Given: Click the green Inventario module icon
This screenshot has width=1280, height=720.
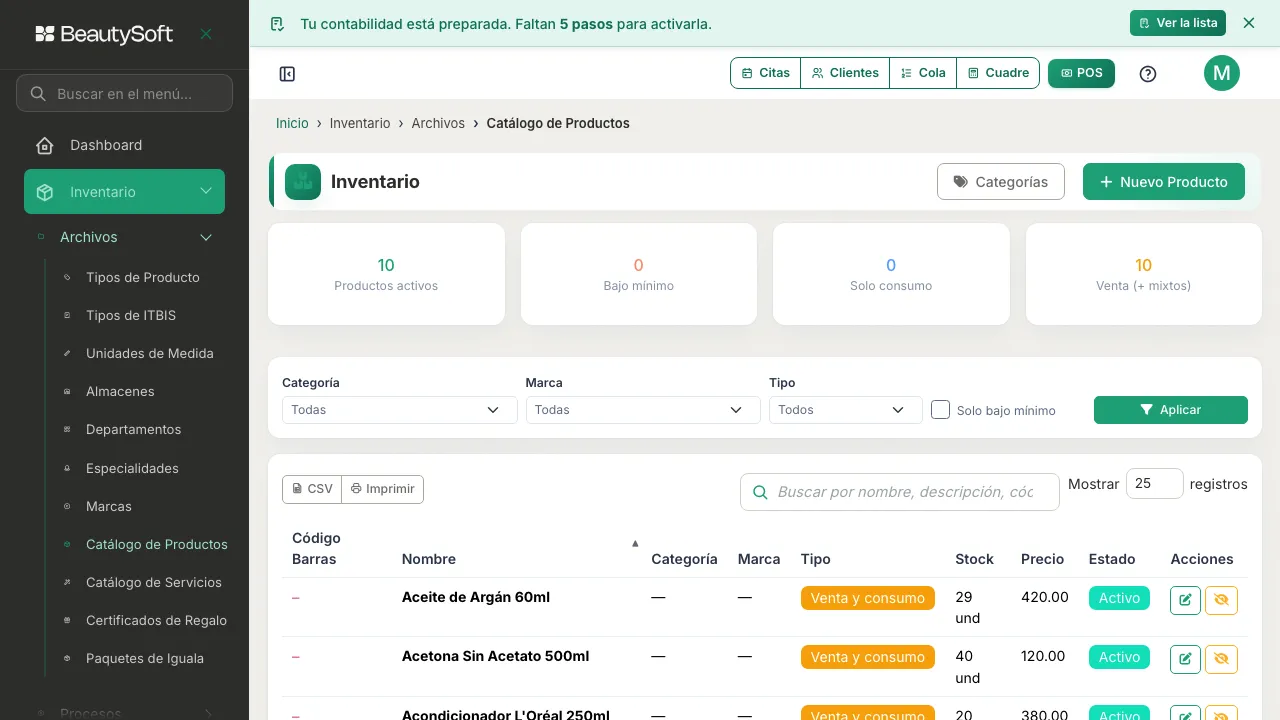Looking at the screenshot, I should (303, 182).
